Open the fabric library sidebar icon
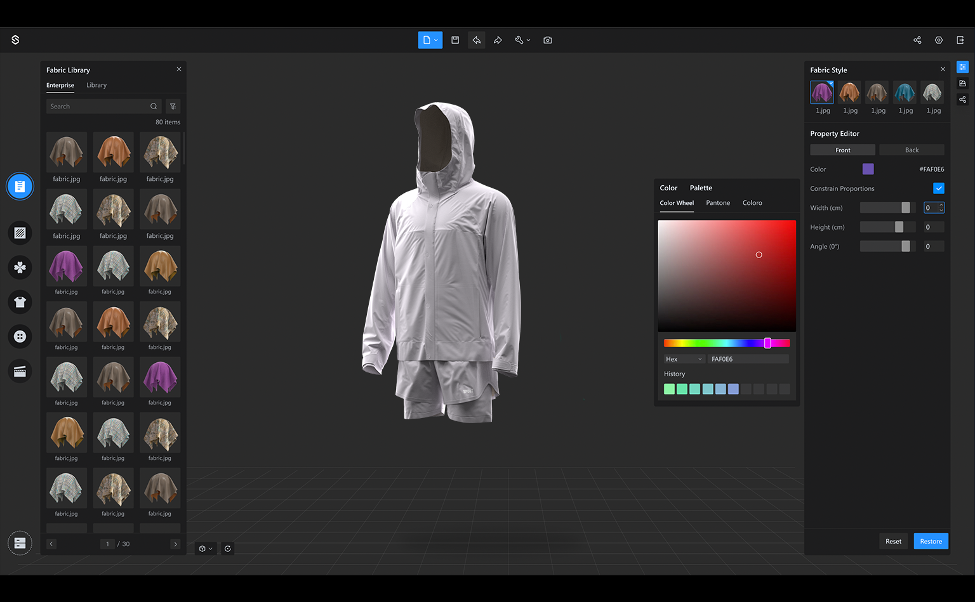This screenshot has height=602, width=976. click(x=19, y=186)
